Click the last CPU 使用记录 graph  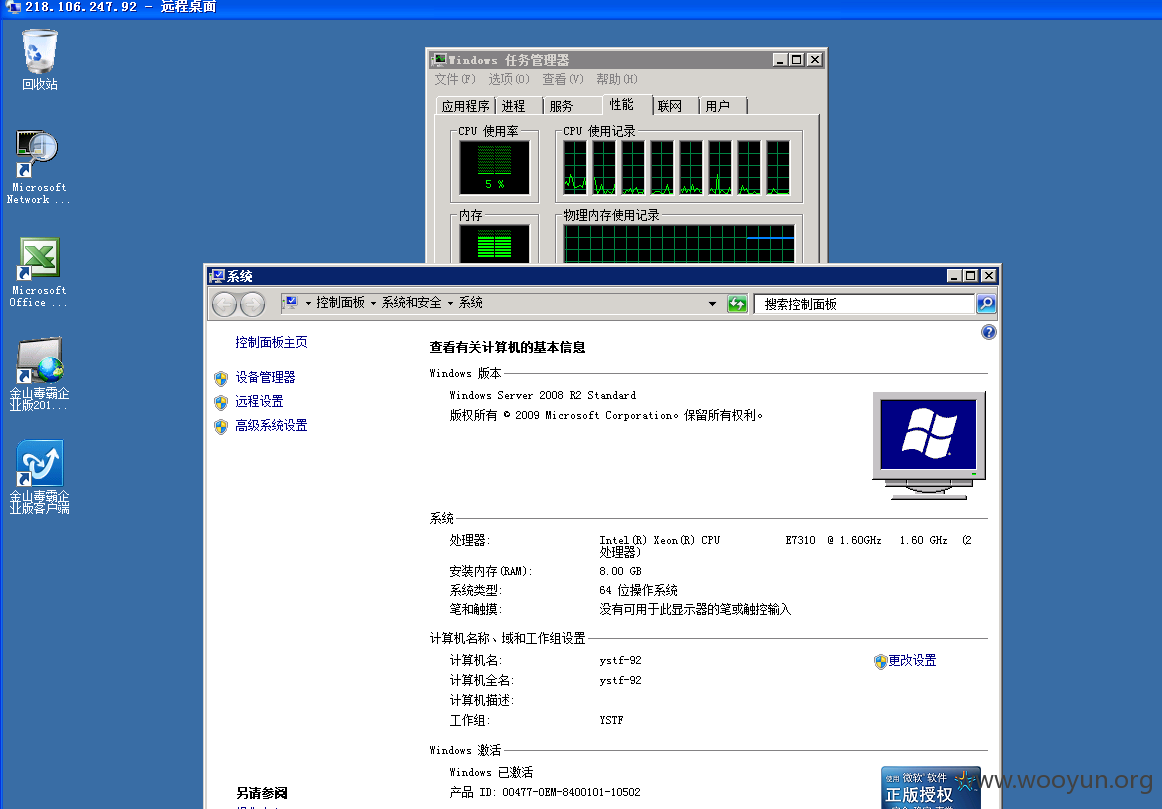(x=778, y=167)
